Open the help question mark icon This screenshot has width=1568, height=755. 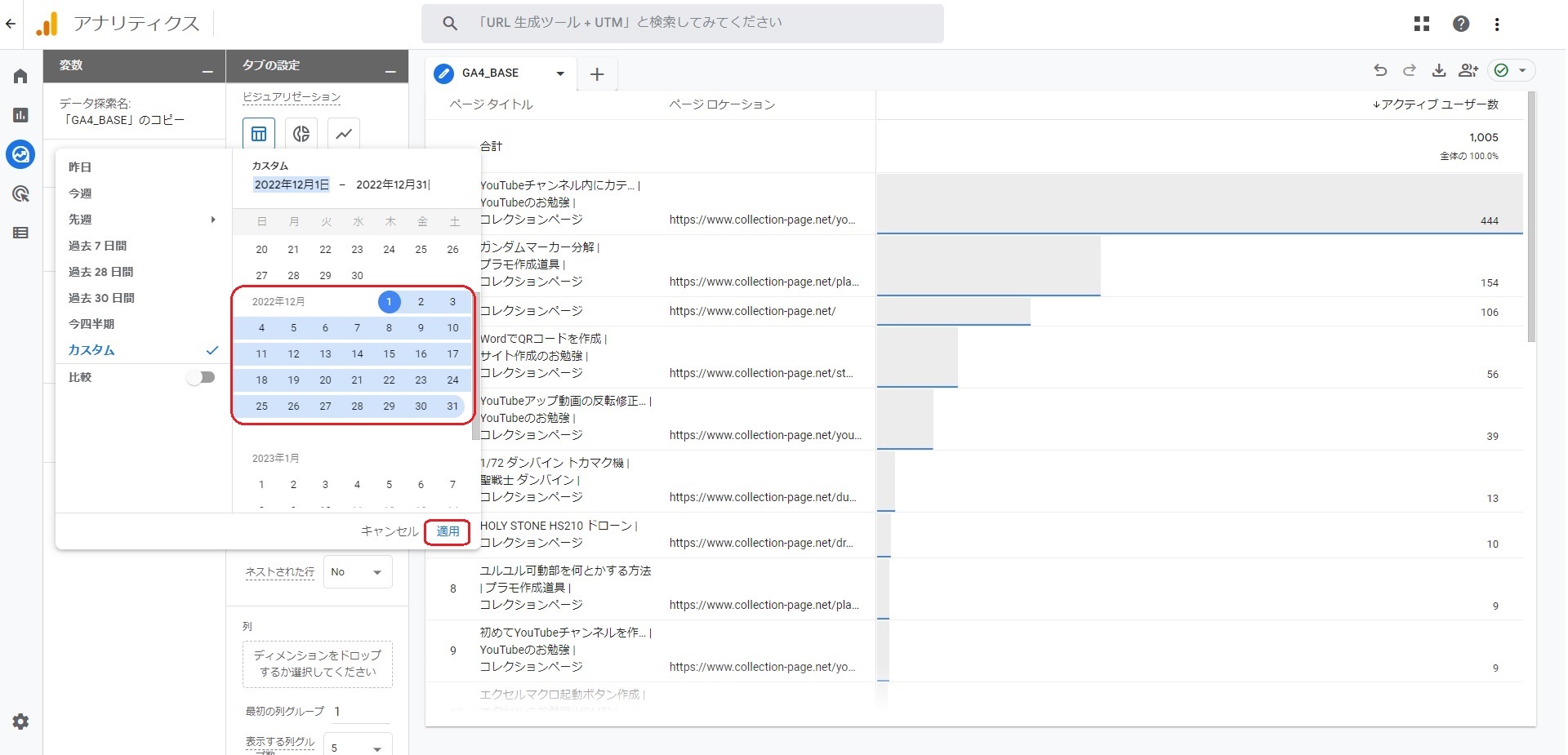tap(1461, 24)
